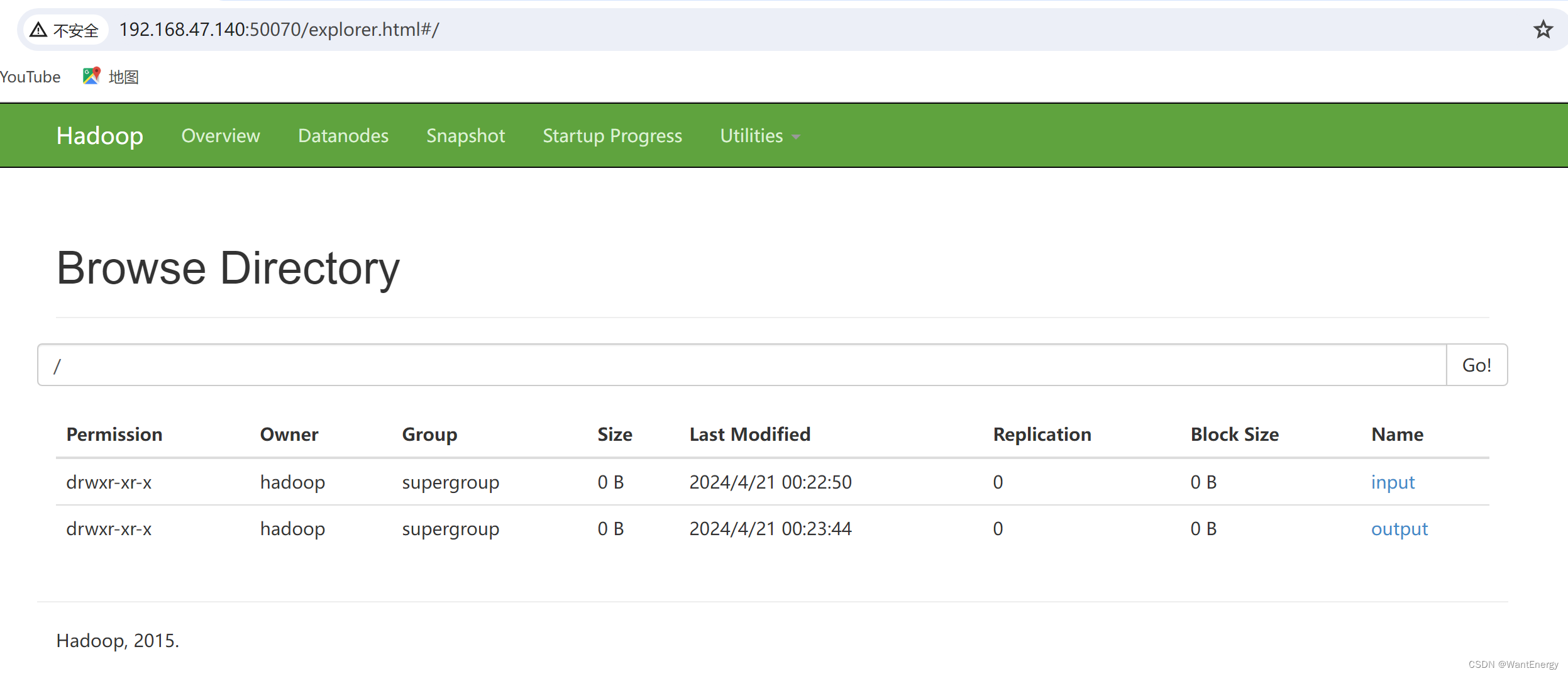
Task: Click supergroup in the output row
Action: [x=450, y=529]
